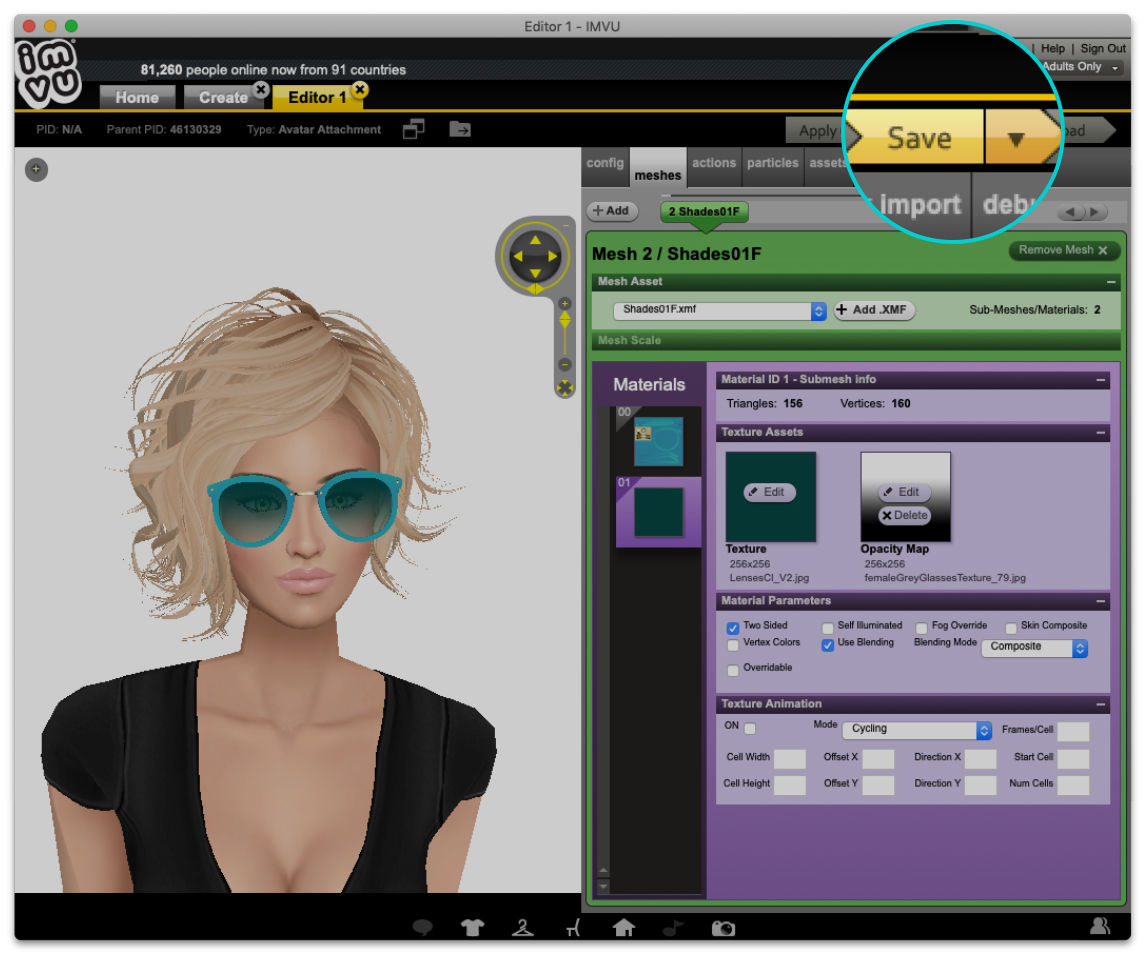
Task: Enable the Vertex Colors checkbox
Action: (732, 644)
